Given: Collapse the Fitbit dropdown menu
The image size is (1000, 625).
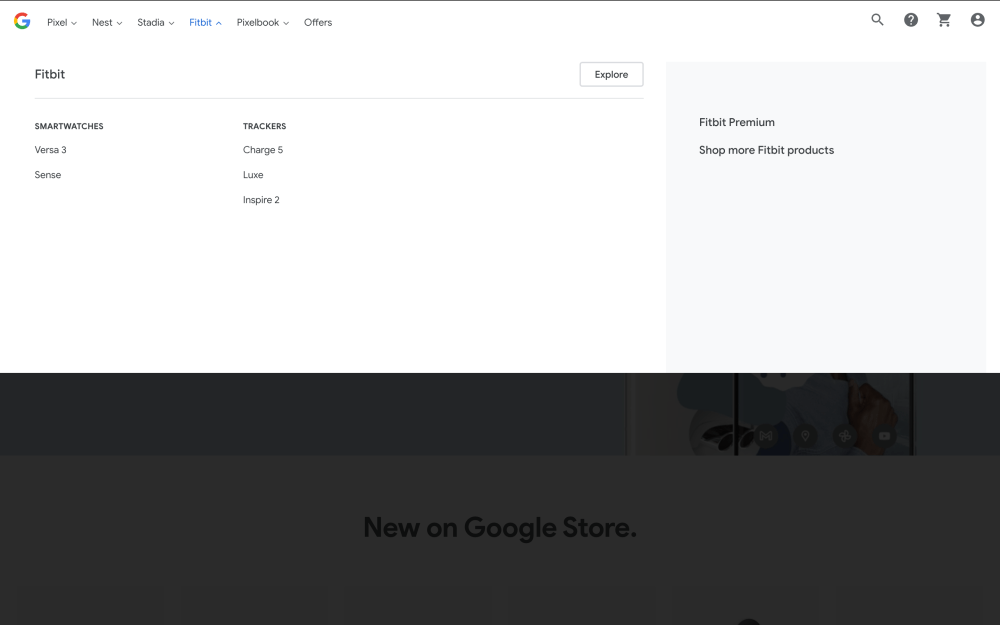Looking at the screenshot, I should (205, 22).
